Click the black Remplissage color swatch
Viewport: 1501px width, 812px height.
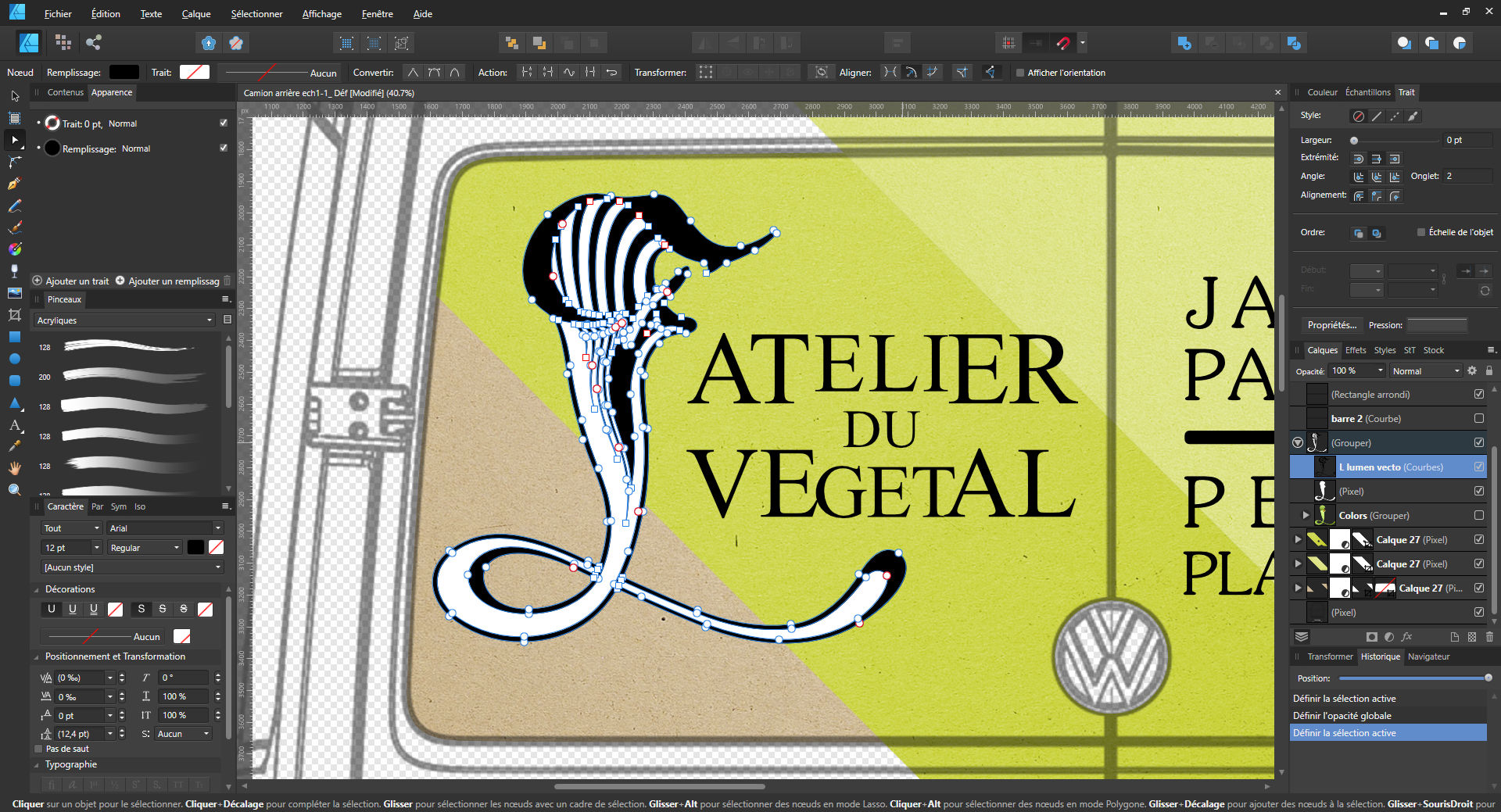pos(124,72)
